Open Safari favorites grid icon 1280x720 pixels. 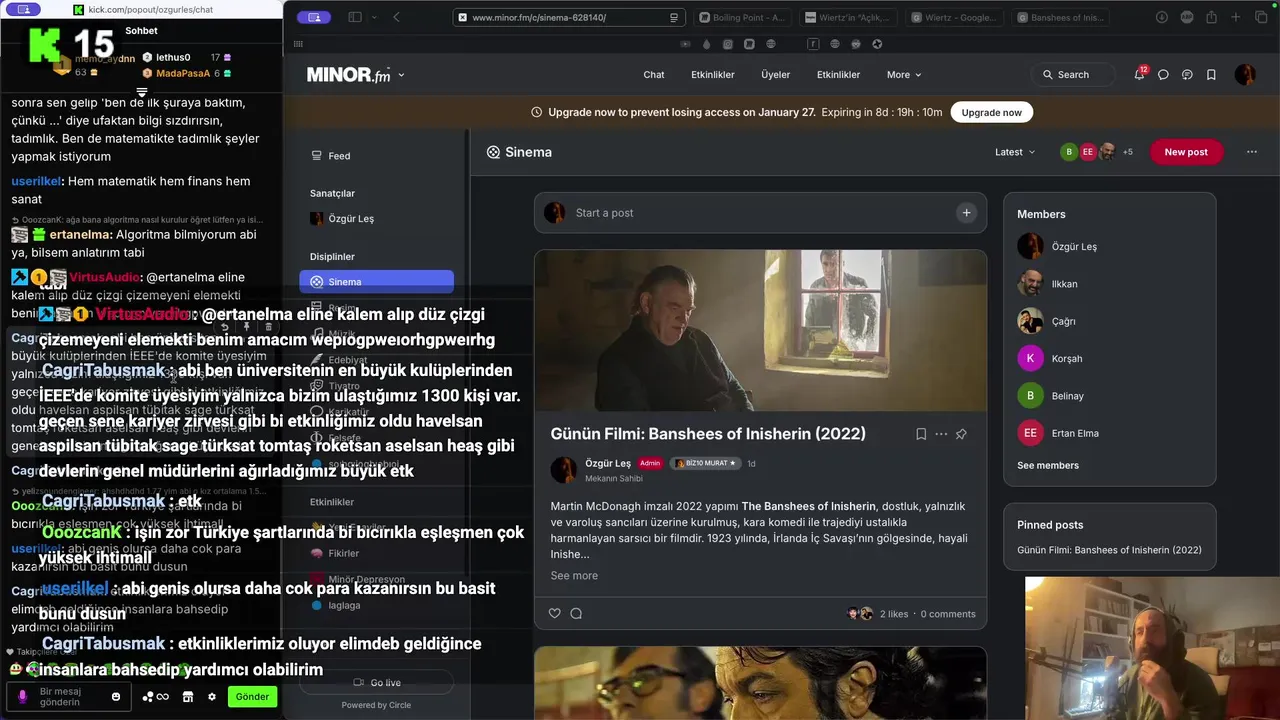tap(298, 44)
